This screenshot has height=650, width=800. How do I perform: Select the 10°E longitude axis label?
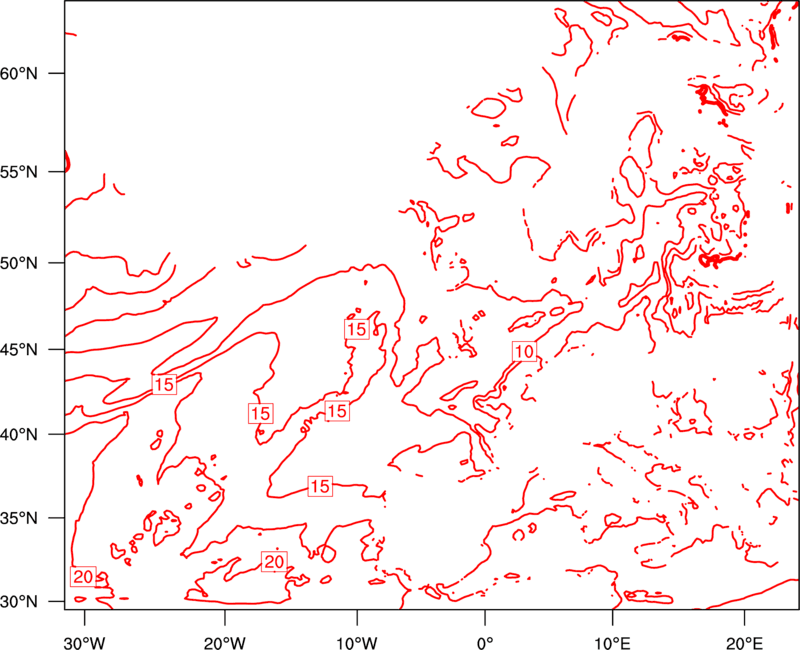612,643
